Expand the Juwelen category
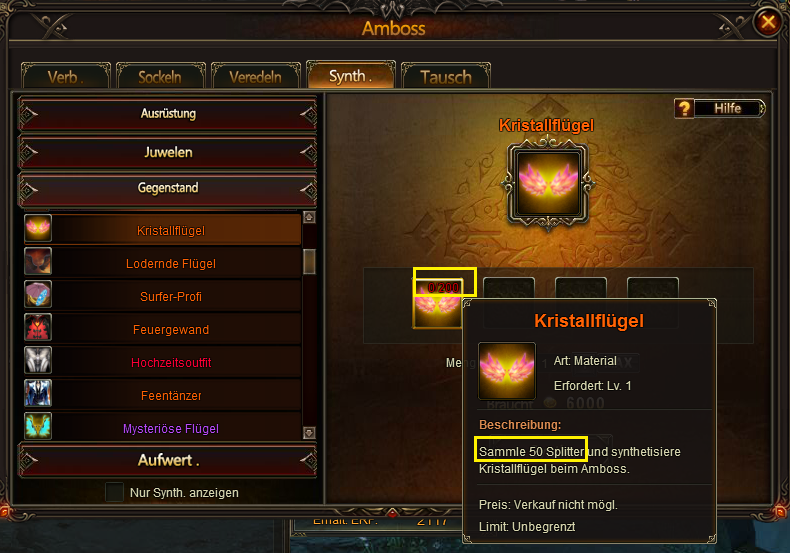 [168, 152]
